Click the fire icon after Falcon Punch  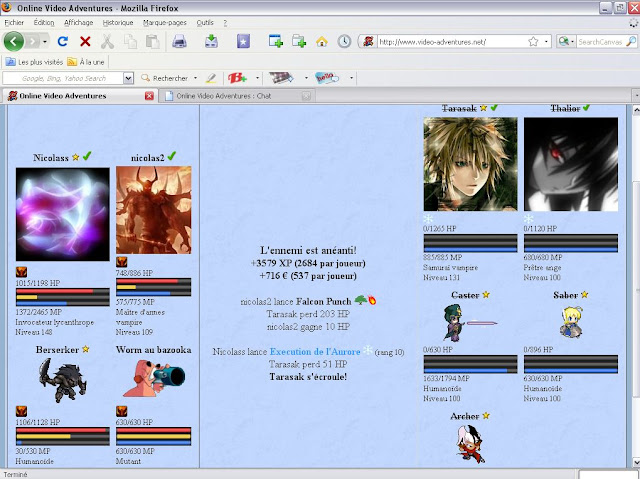click(x=372, y=301)
